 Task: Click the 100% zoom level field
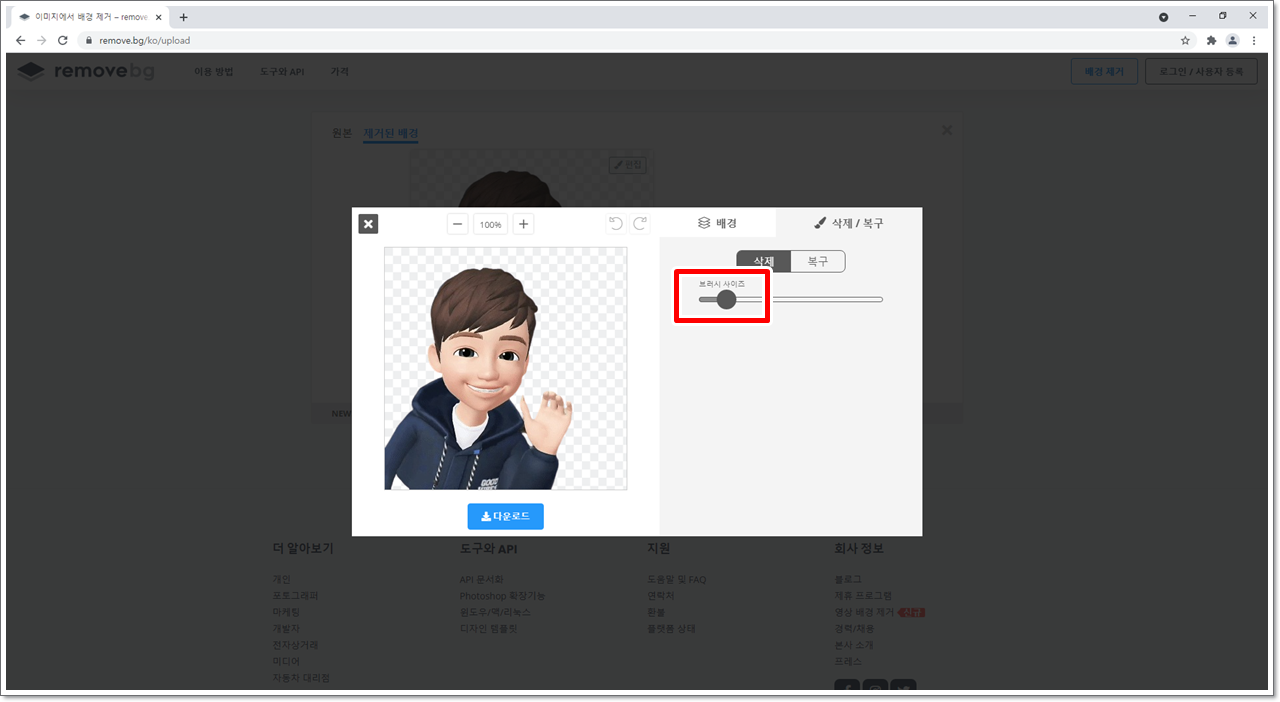[x=490, y=225]
